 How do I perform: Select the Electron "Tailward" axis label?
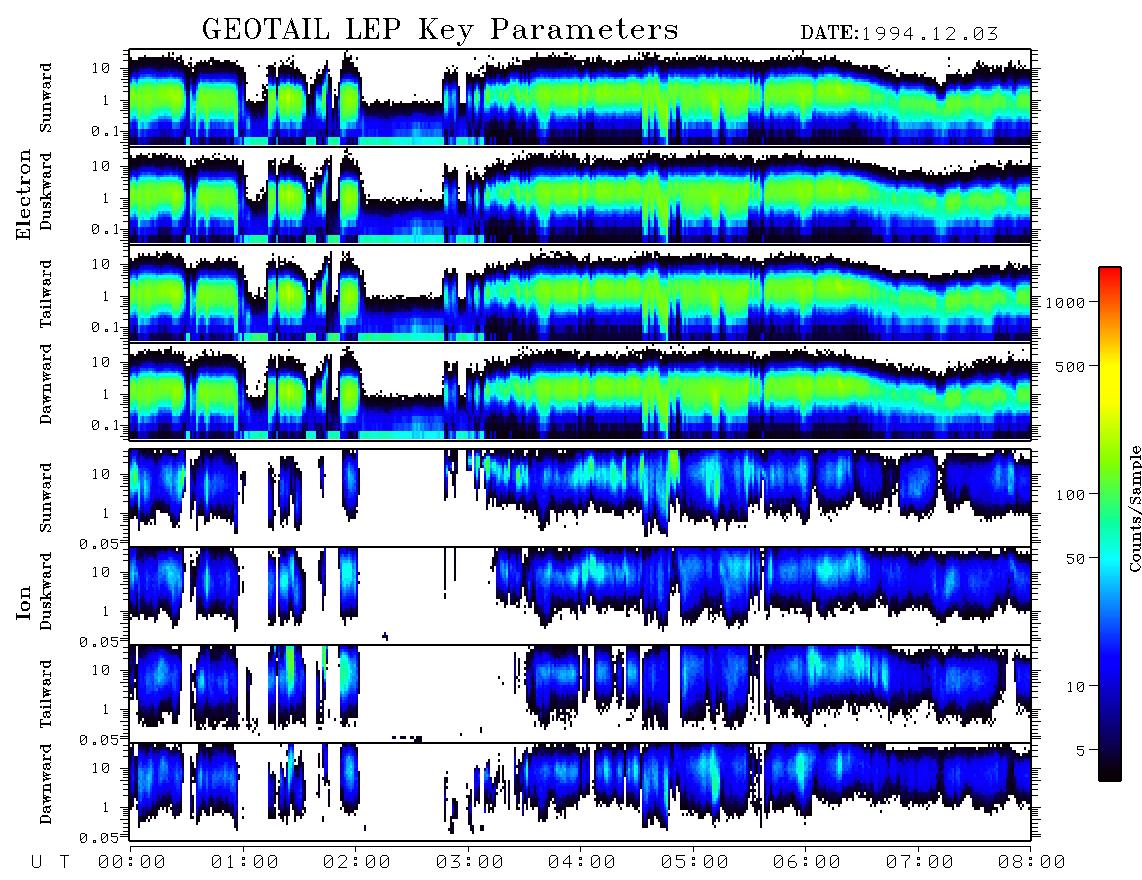click(46, 293)
